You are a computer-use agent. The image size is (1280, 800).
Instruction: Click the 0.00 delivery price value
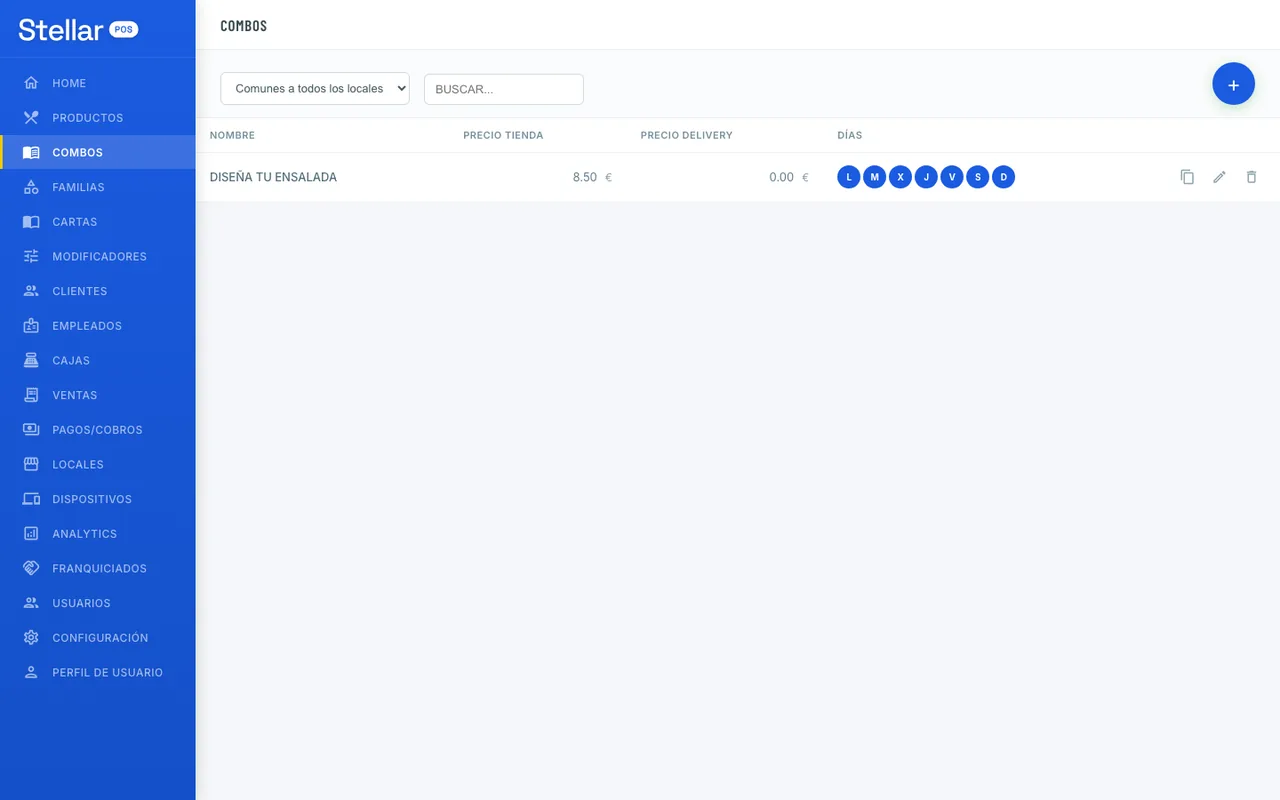tap(781, 177)
